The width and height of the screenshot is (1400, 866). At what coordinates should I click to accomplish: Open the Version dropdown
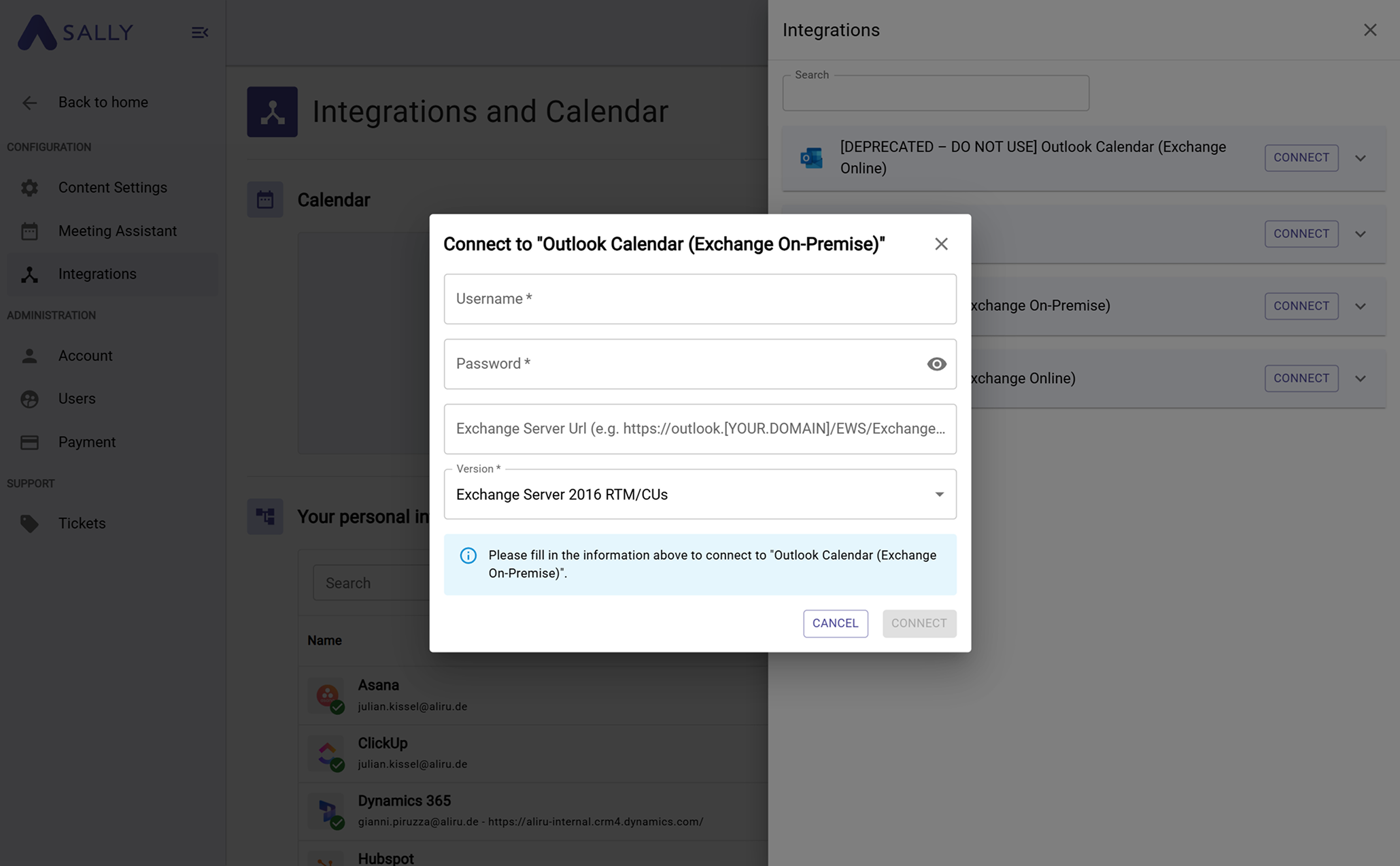[700, 495]
